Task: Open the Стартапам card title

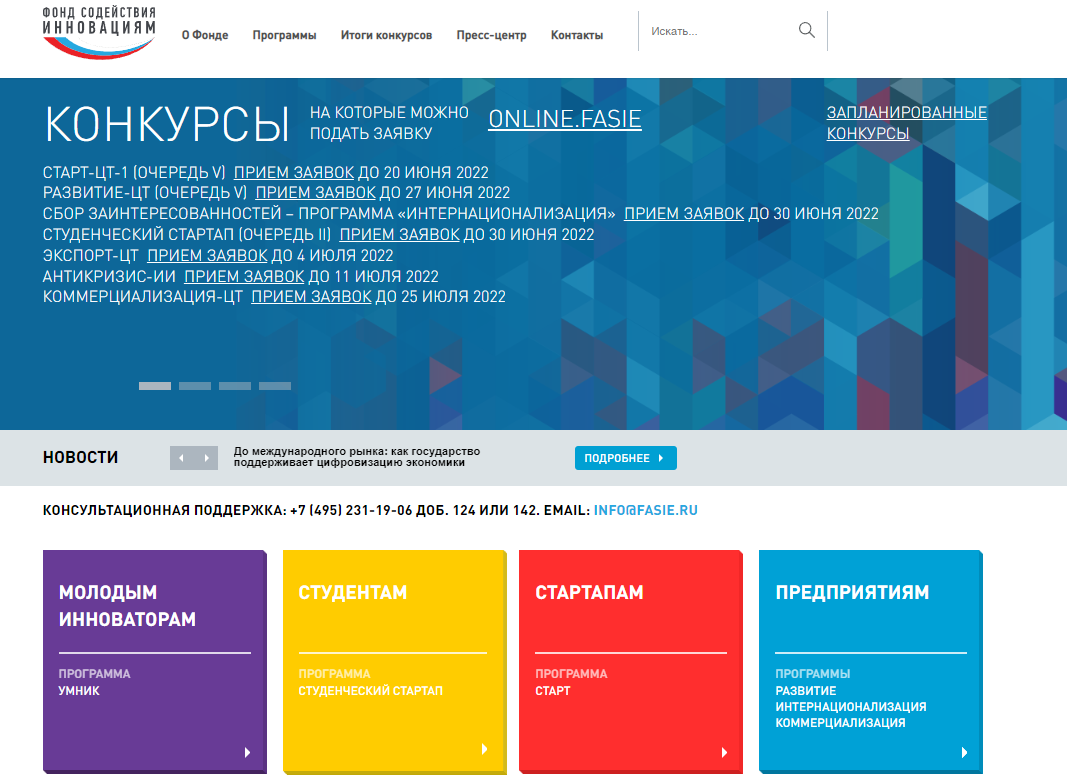Action: [x=589, y=593]
